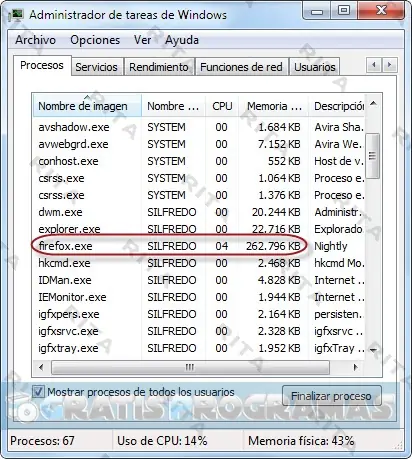The width and height of the screenshot is (412, 459).
Task: Select the IEMonitor.exe process
Action: click(x=199, y=297)
